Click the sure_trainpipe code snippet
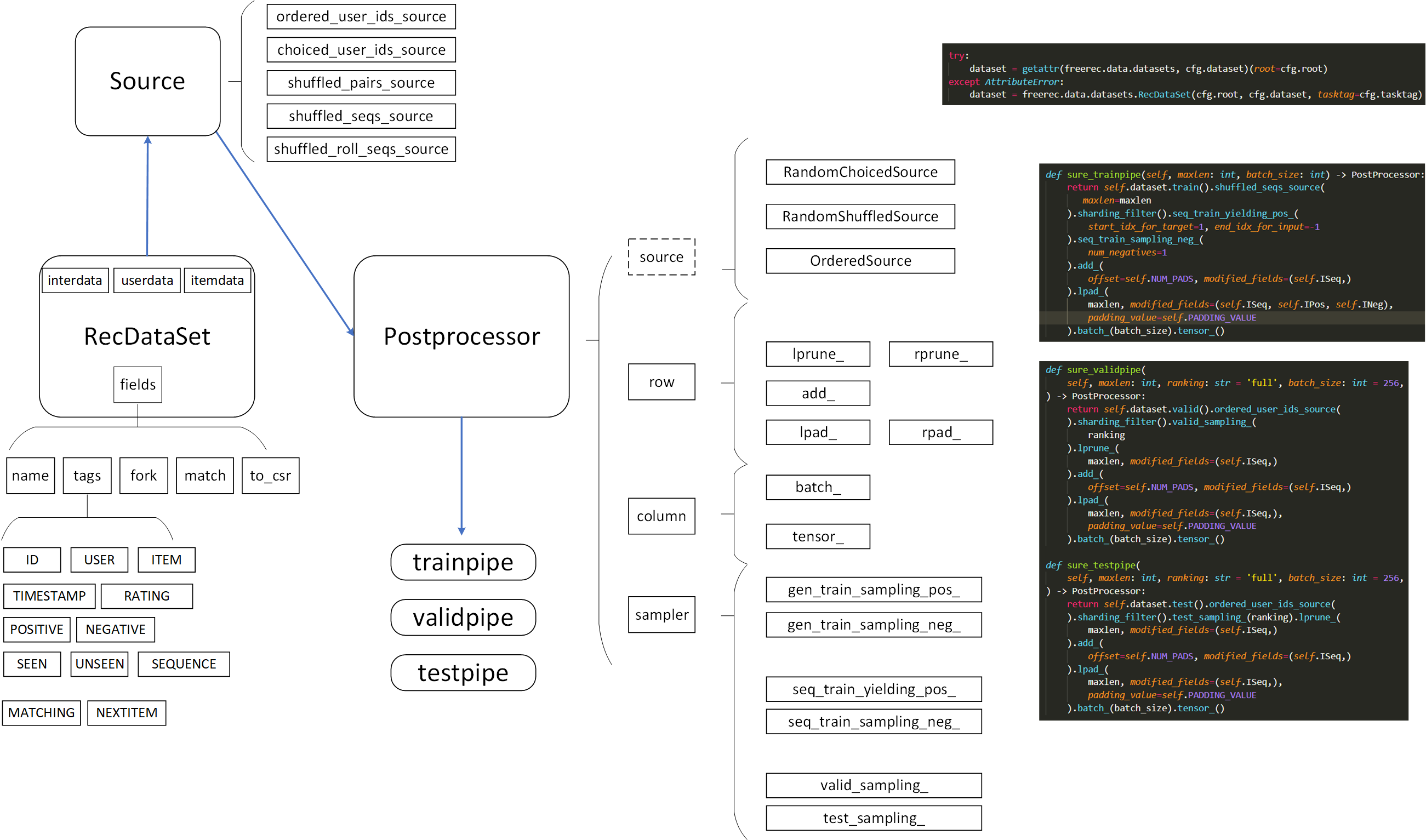The width and height of the screenshot is (1426, 840). pyautogui.click(x=1231, y=253)
